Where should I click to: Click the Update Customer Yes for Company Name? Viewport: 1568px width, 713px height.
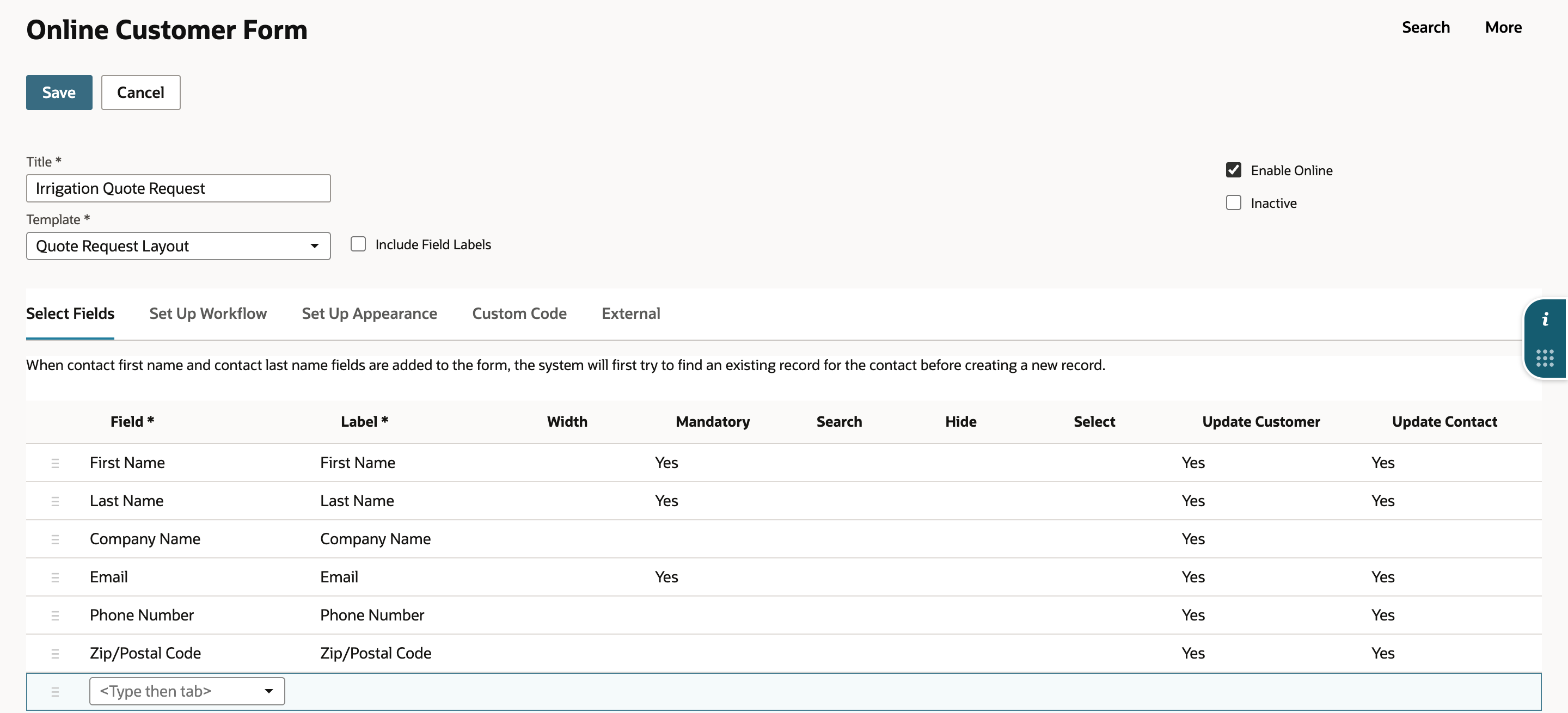[x=1193, y=539]
